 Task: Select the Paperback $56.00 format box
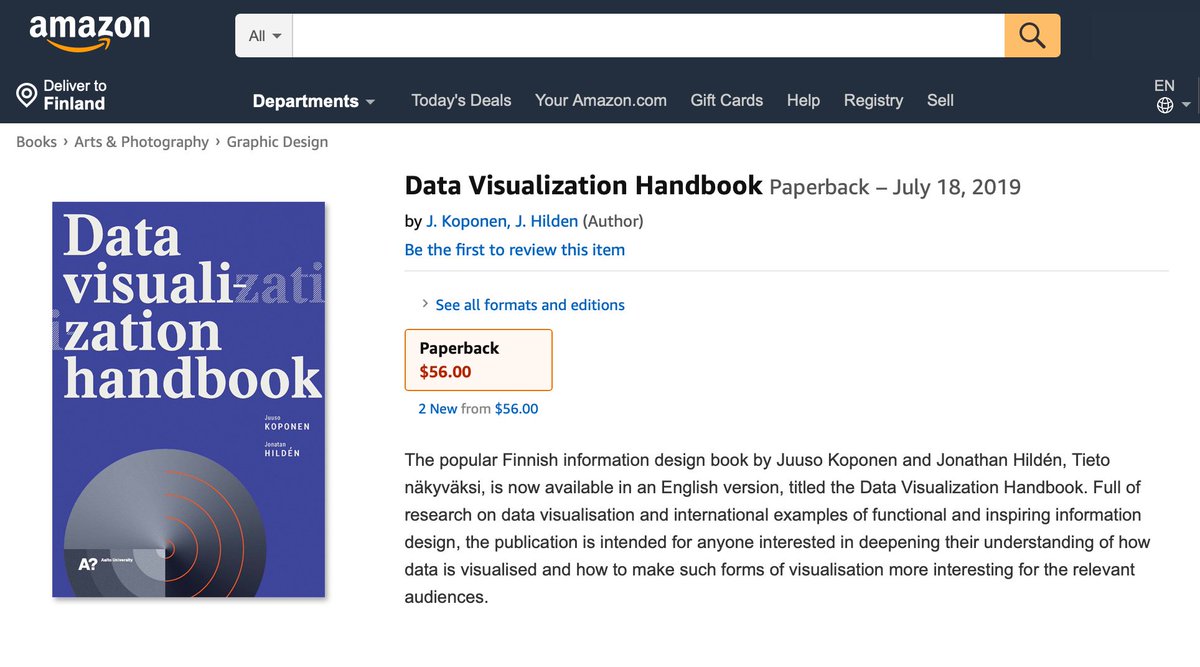[478, 360]
